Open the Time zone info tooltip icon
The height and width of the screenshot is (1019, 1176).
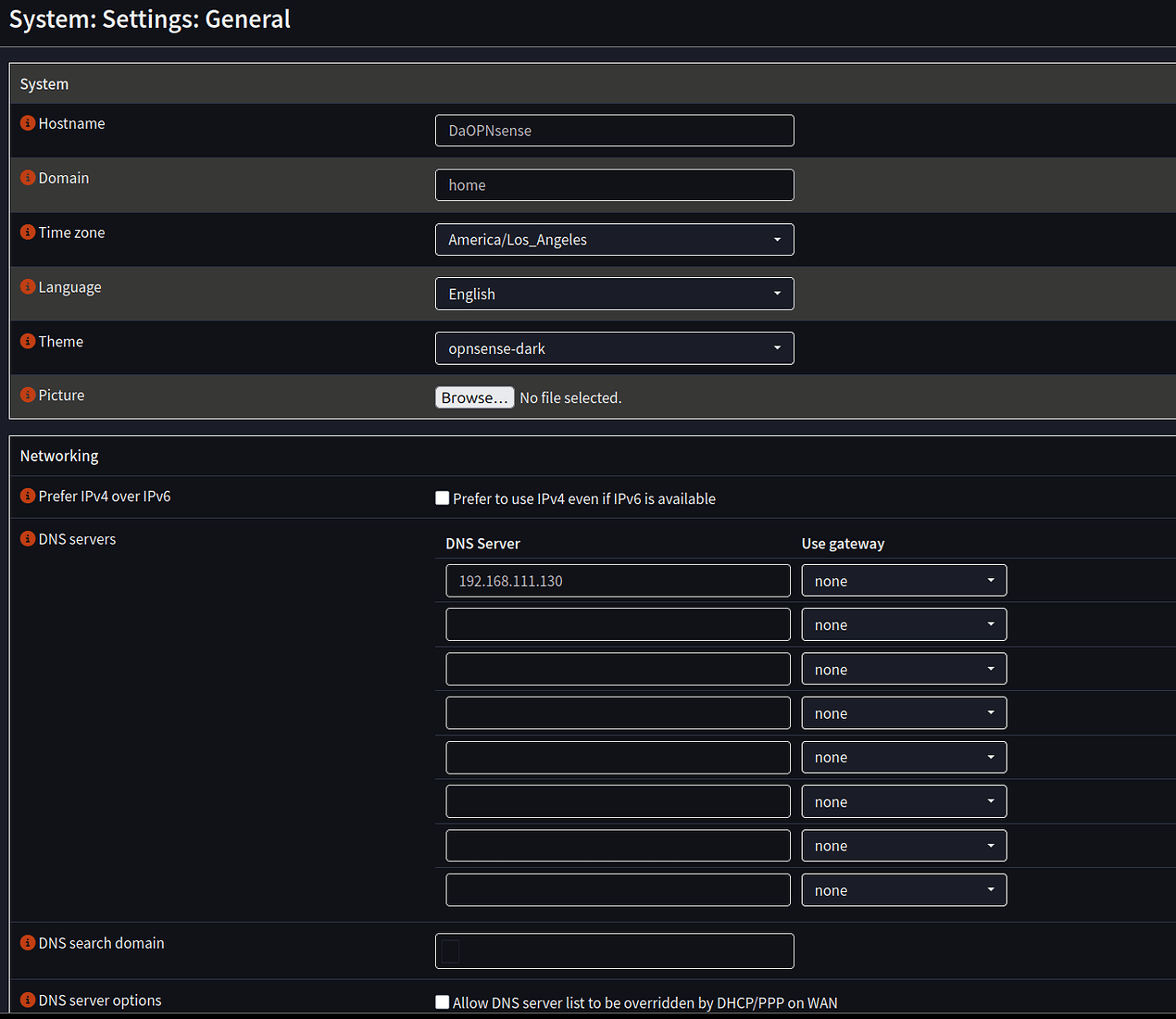[26, 233]
